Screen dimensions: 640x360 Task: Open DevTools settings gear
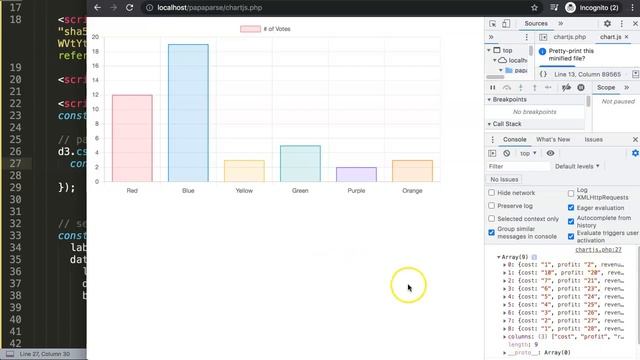(607, 24)
